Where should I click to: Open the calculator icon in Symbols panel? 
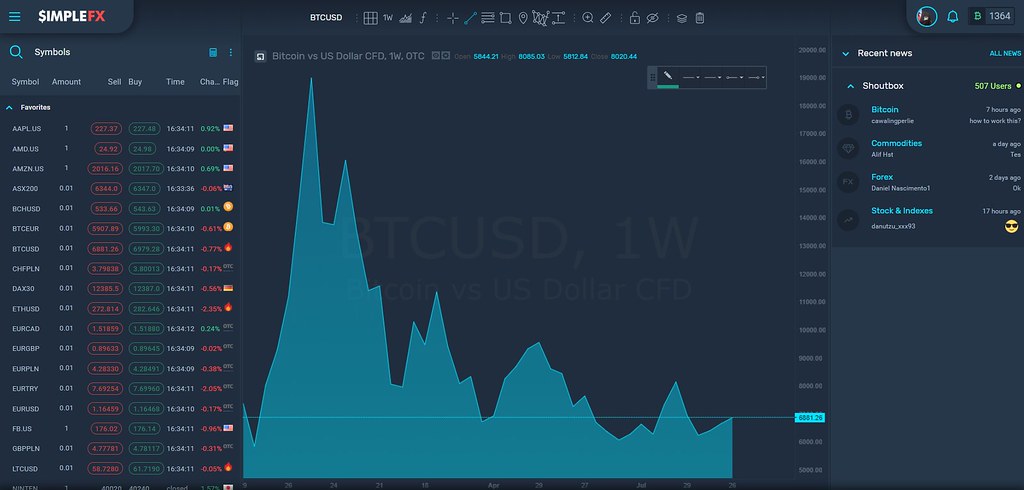pyautogui.click(x=213, y=52)
